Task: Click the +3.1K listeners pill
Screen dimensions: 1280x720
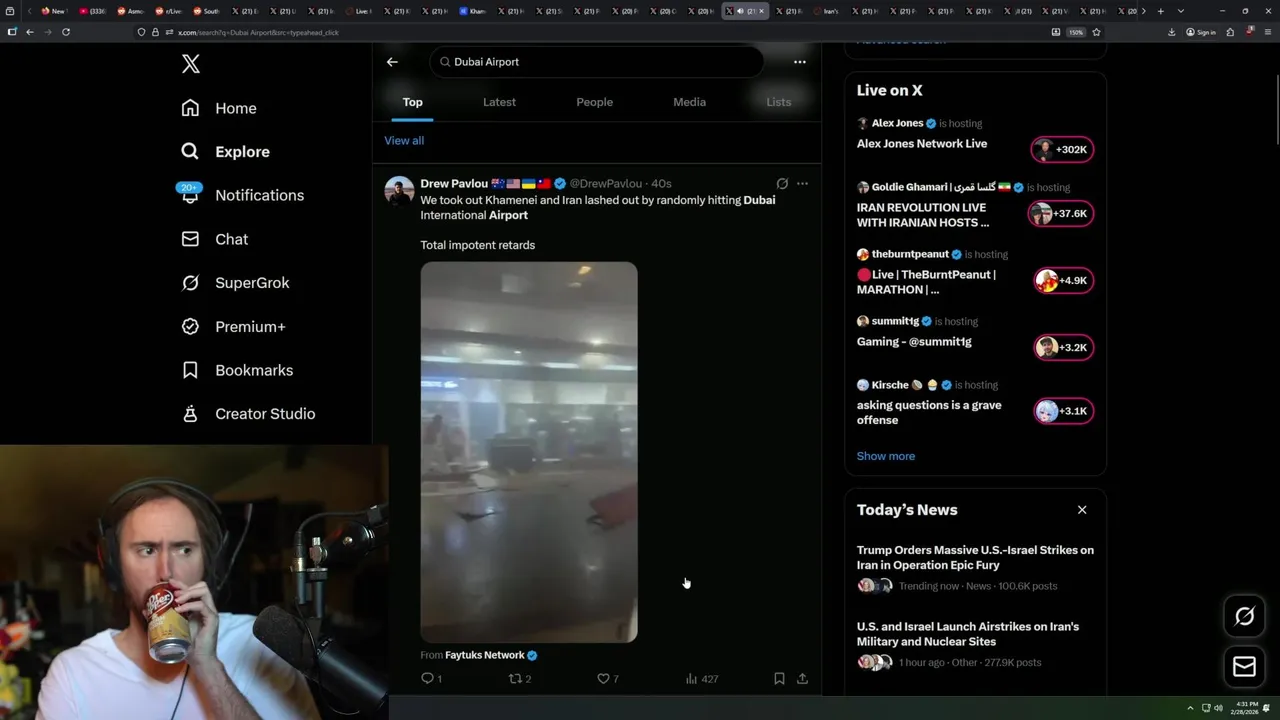Action: 1063,411
